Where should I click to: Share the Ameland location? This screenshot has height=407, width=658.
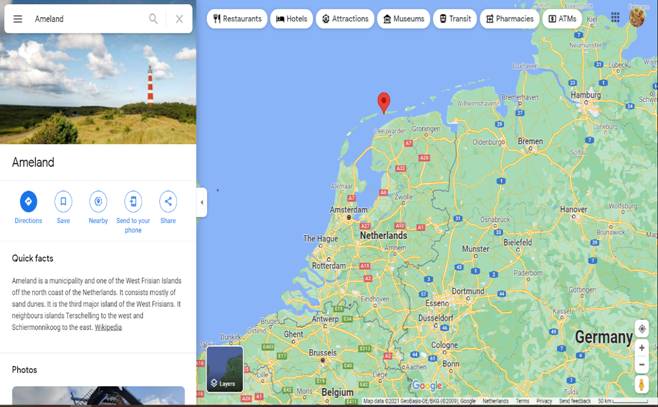click(x=168, y=201)
